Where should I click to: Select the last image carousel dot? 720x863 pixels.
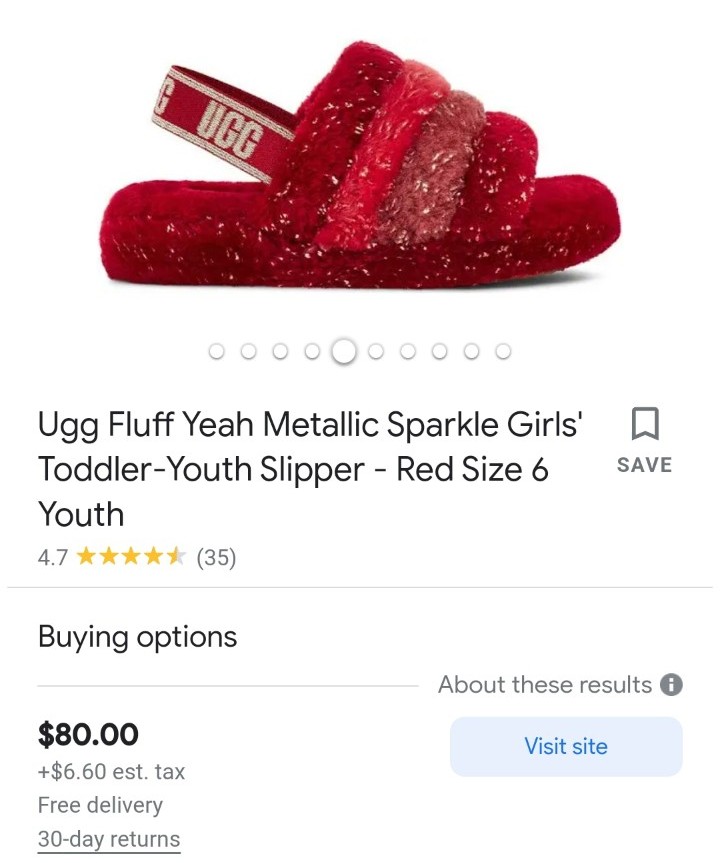coord(503,351)
